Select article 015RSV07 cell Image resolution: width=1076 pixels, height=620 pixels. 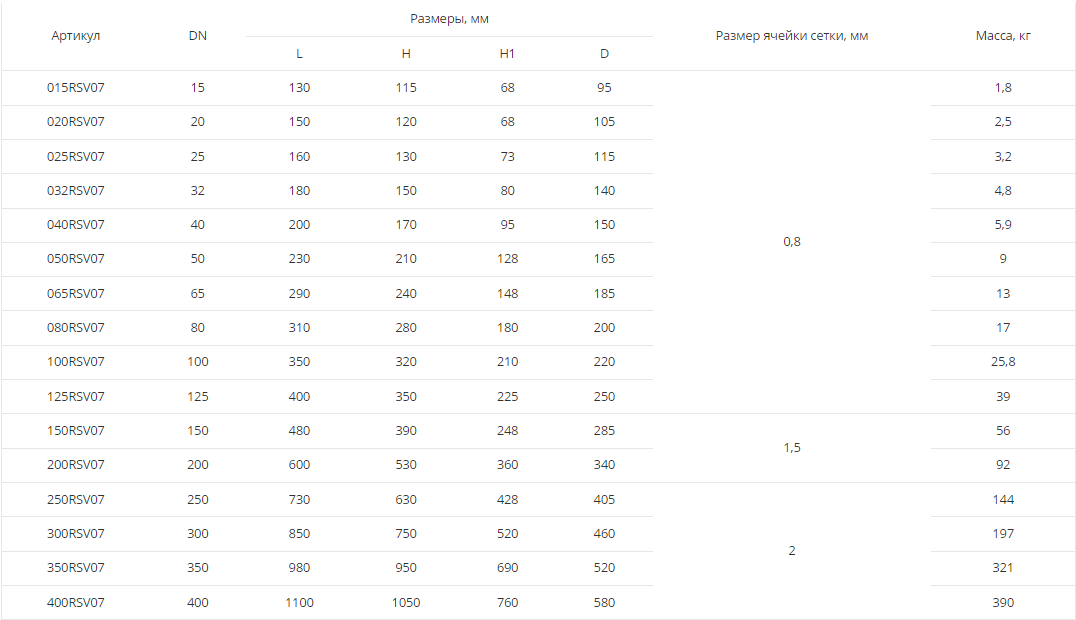click(76, 88)
